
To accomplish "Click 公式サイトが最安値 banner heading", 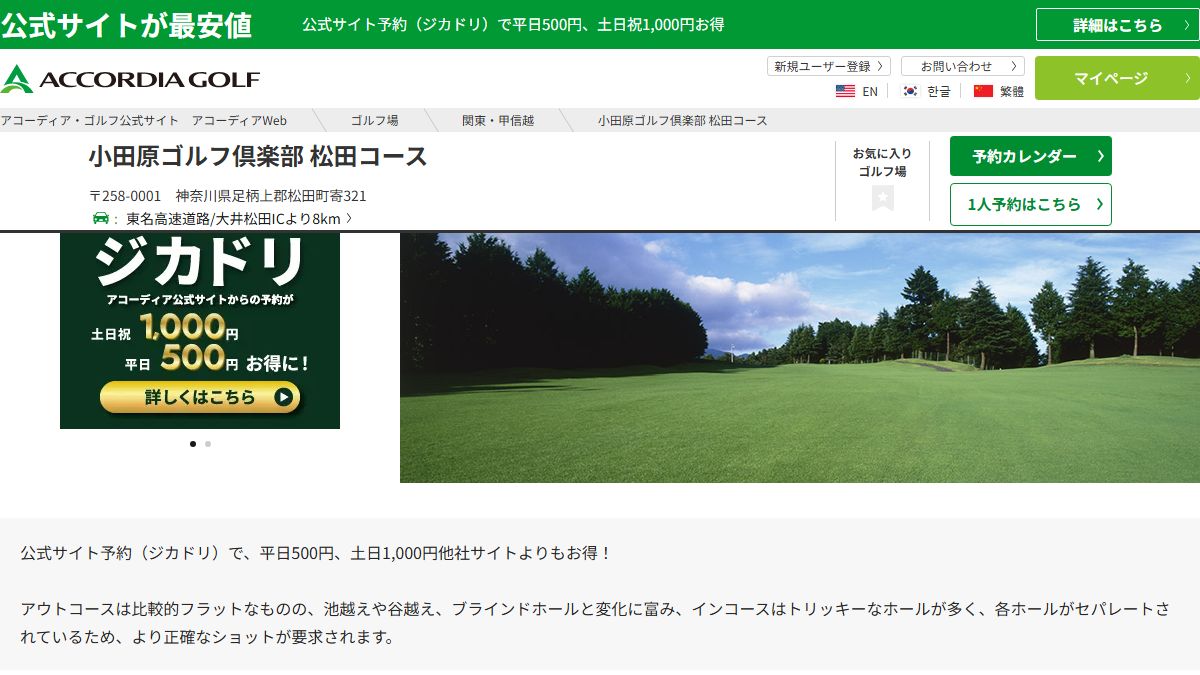I will pos(126,25).
